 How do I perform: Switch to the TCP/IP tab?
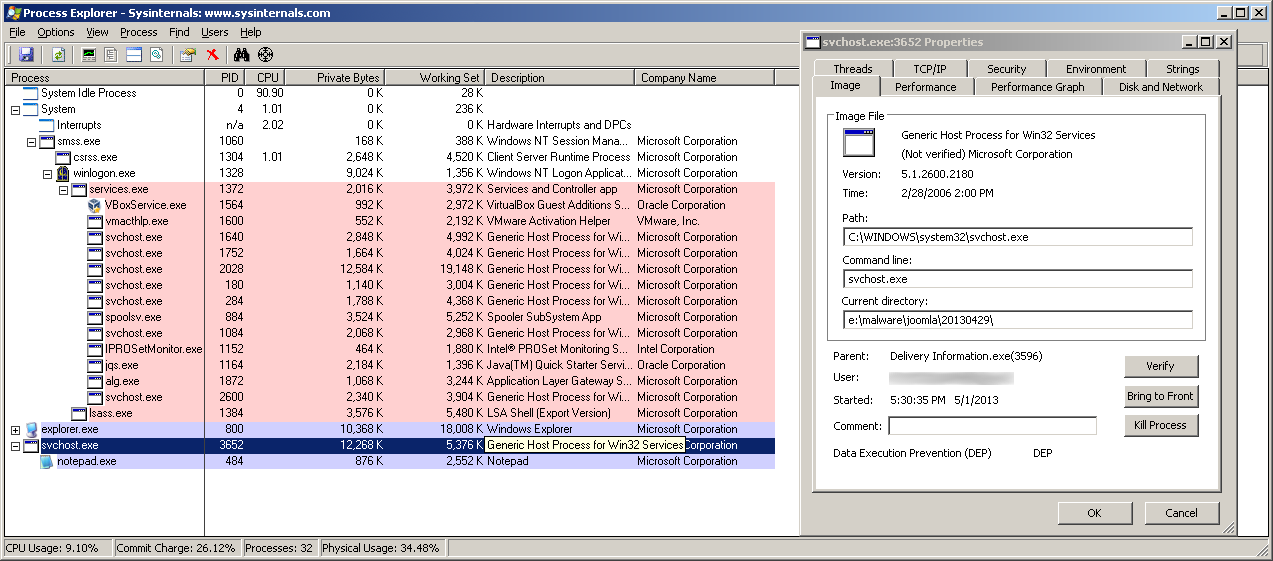click(x=929, y=69)
